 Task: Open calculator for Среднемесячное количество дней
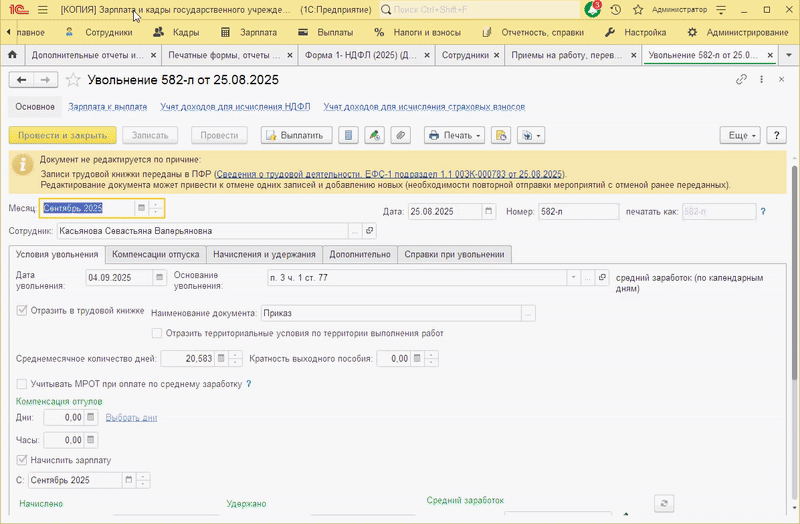(x=221, y=359)
